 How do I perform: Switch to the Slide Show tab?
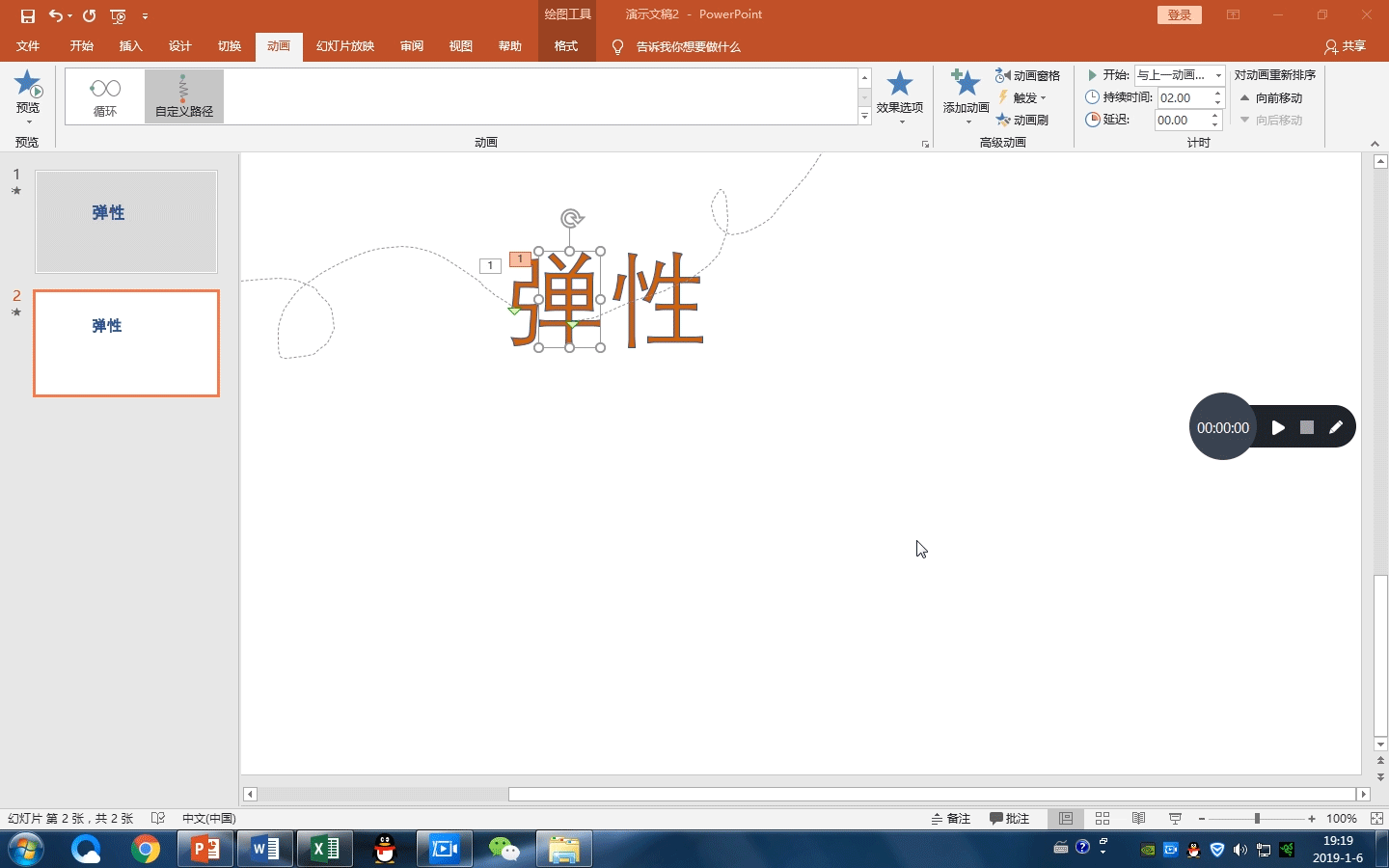click(x=344, y=46)
